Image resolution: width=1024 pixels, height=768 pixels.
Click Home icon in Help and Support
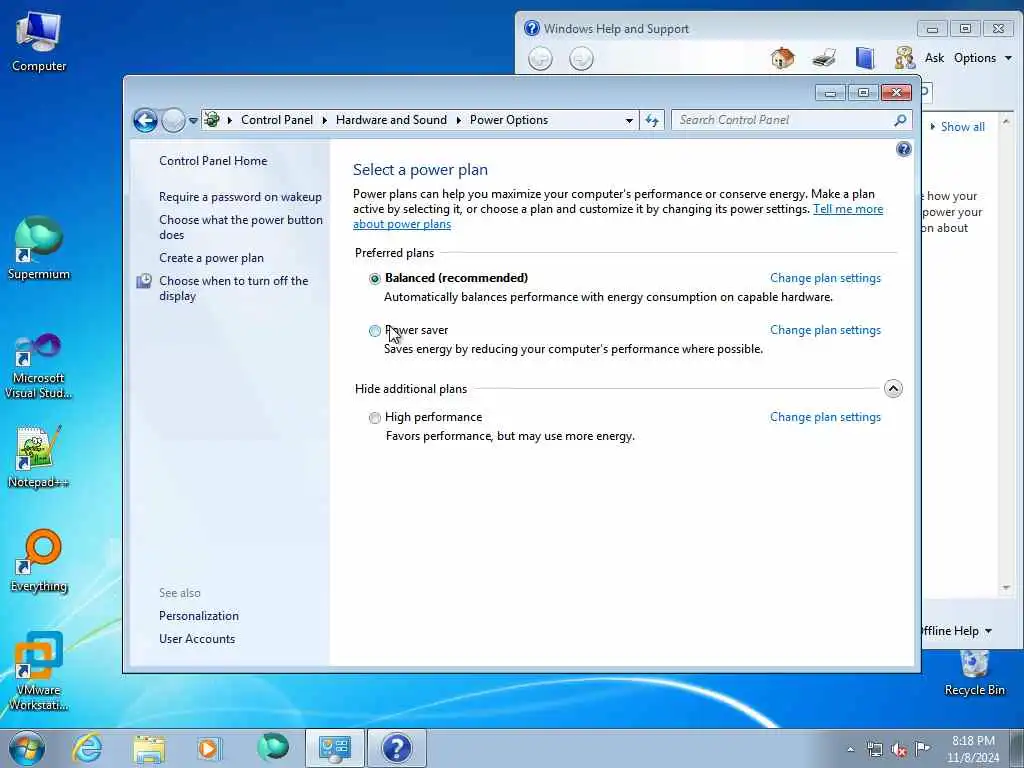pyautogui.click(x=782, y=58)
